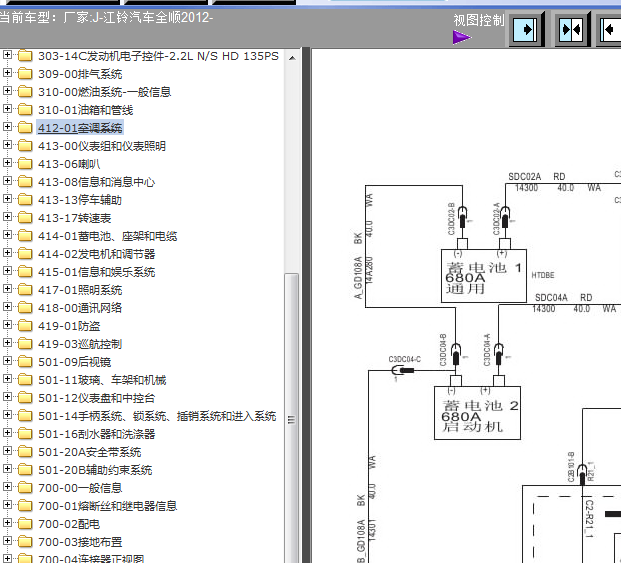Click the folder icon for 501-12仪表盘和中控台
Screen dimensions: 621x563
coord(25,398)
